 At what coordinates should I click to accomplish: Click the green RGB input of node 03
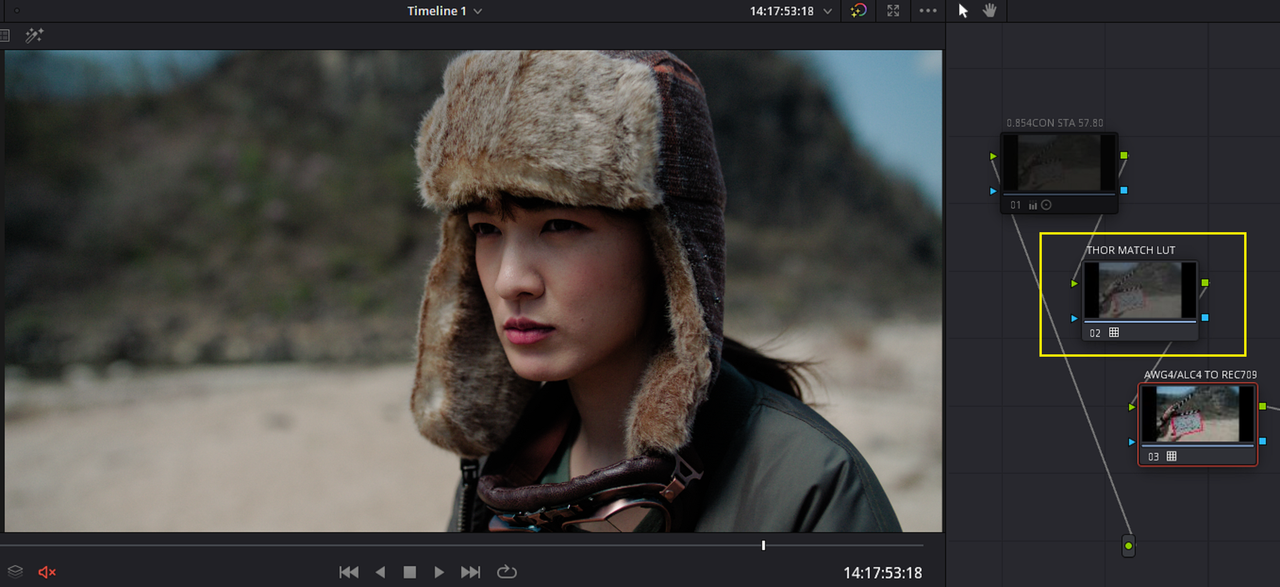click(1132, 406)
